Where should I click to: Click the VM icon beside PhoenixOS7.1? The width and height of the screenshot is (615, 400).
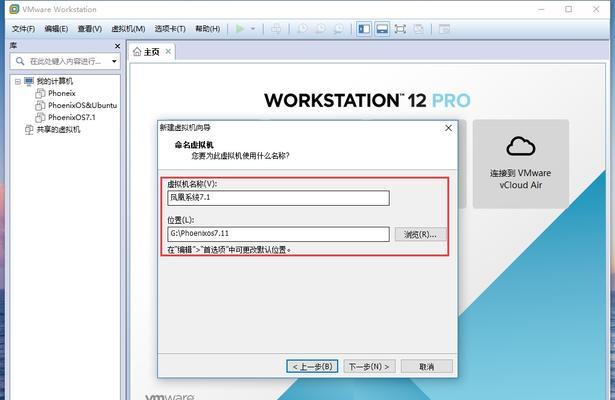40,117
